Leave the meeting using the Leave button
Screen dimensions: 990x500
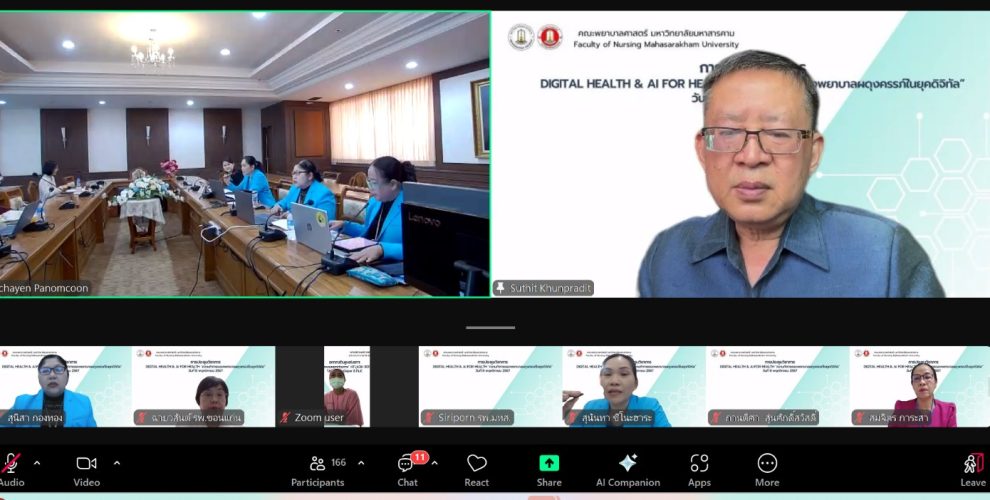click(973, 470)
